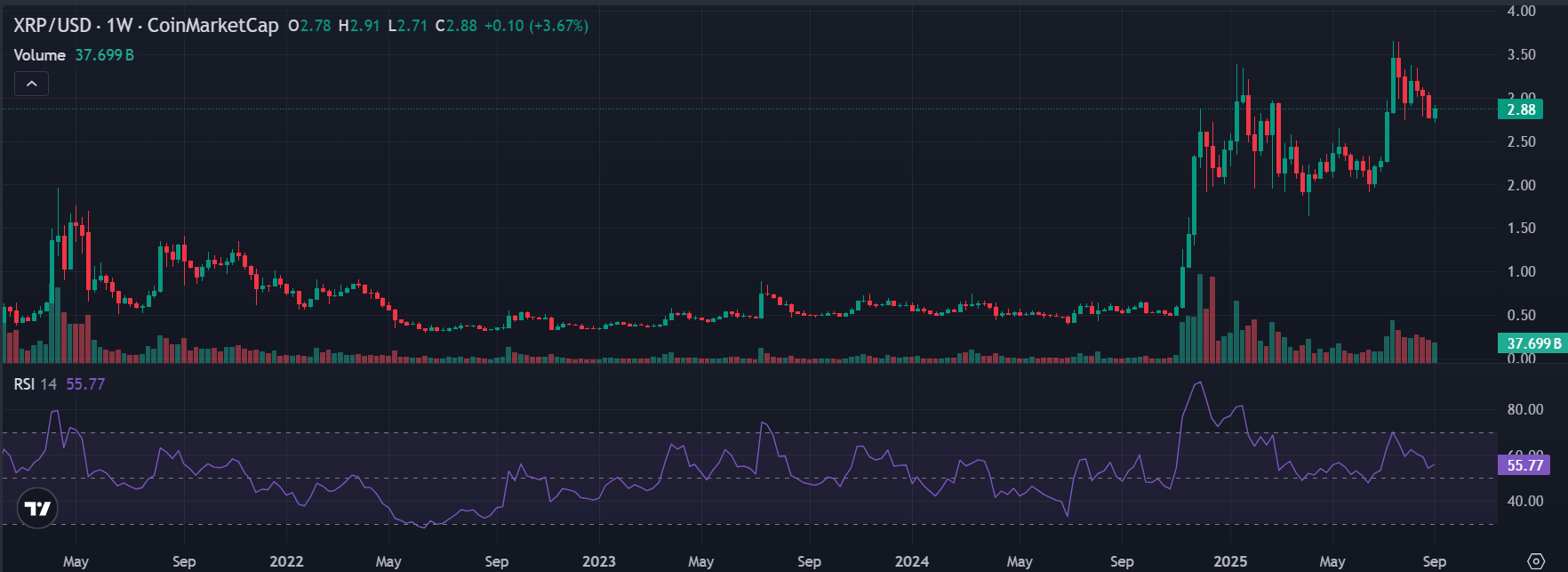Click the RSI value tag 55.77
1568x572 pixels.
[1524, 465]
